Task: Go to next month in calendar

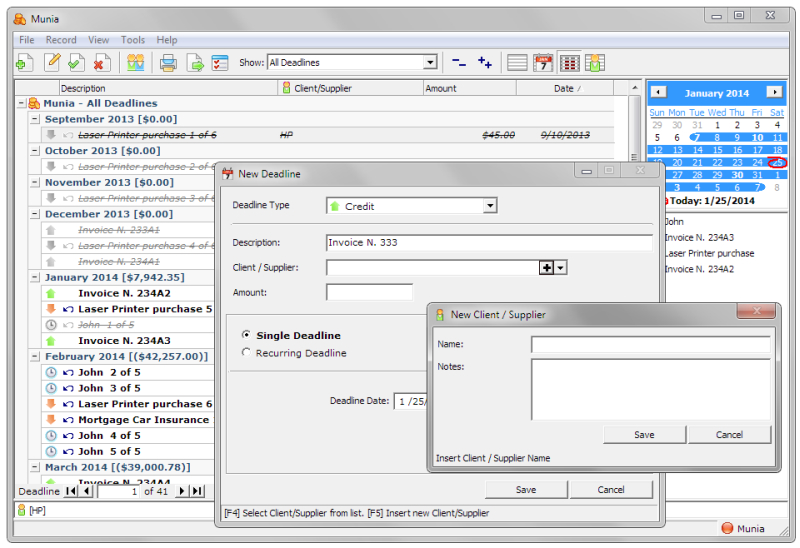Action: coord(773,92)
